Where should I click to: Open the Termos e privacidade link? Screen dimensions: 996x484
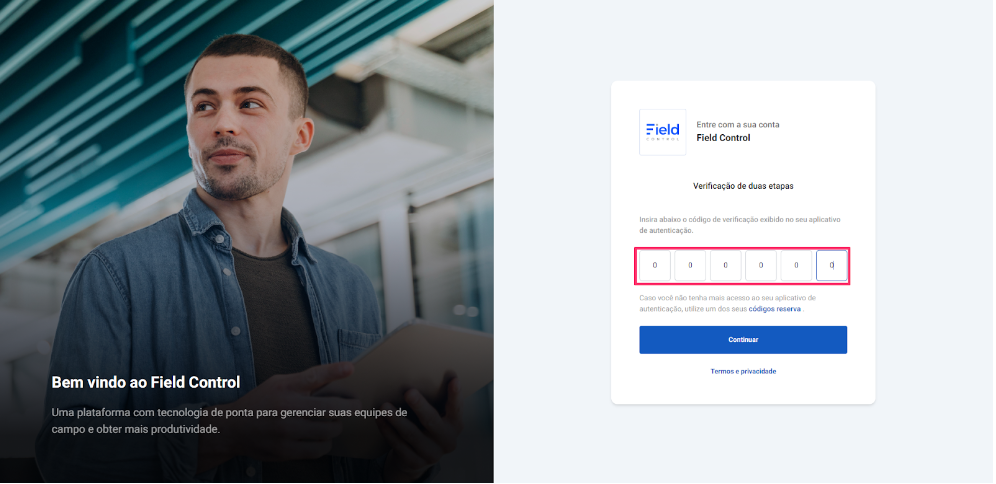pyautogui.click(x=743, y=371)
